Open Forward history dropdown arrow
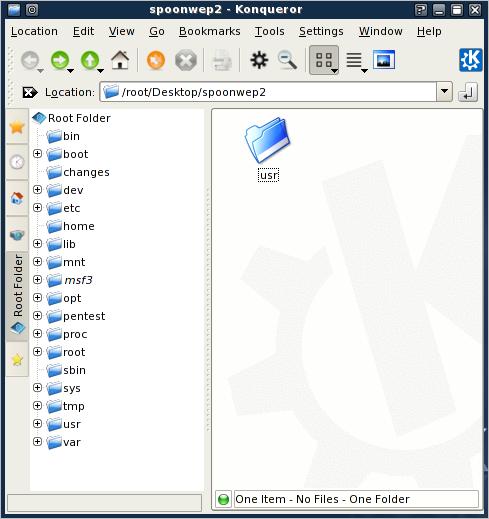This screenshot has width=489, height=519. [70, 71]
